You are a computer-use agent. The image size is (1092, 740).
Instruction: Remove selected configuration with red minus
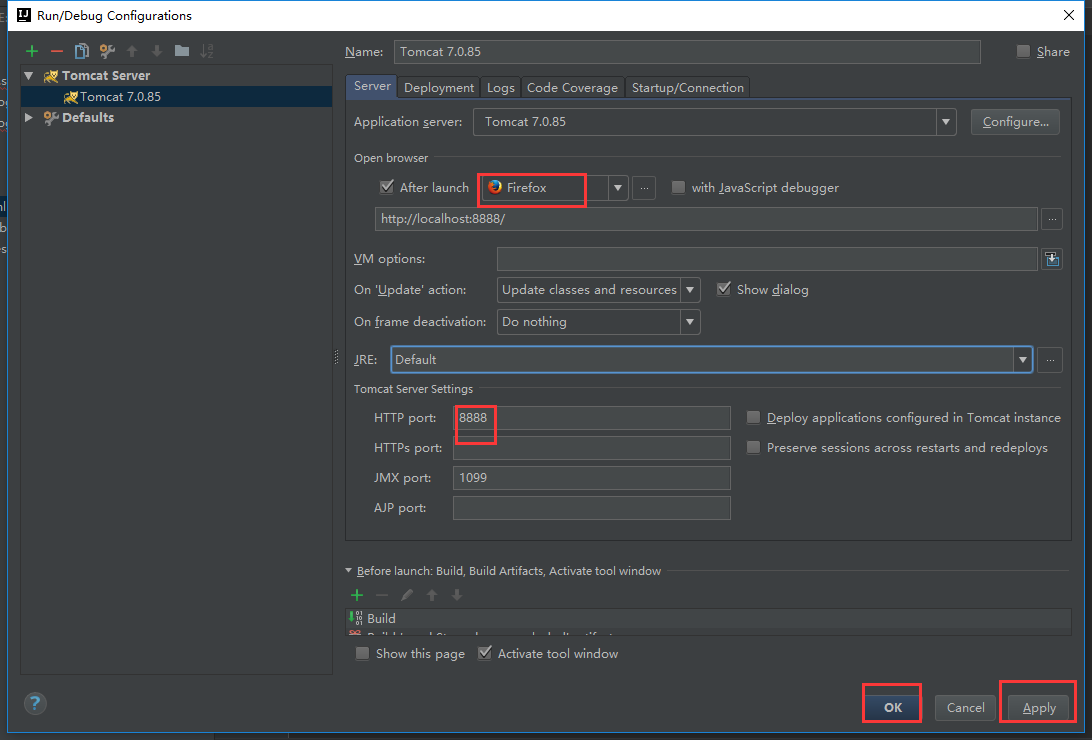coord(57,51)
